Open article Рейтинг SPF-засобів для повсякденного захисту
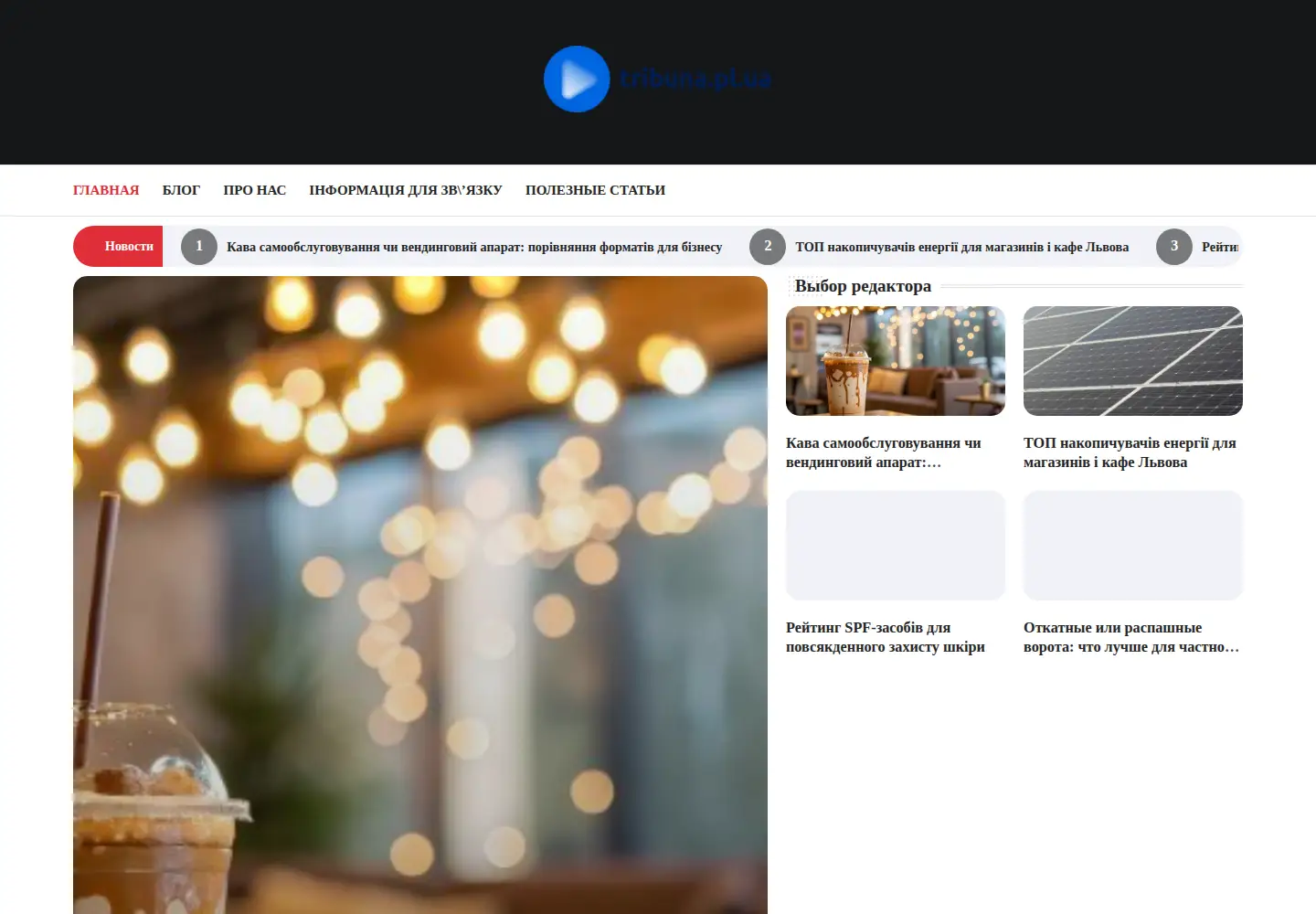Screen dimensions: 1316x914 pyautogui.click(x=886, y=637)
